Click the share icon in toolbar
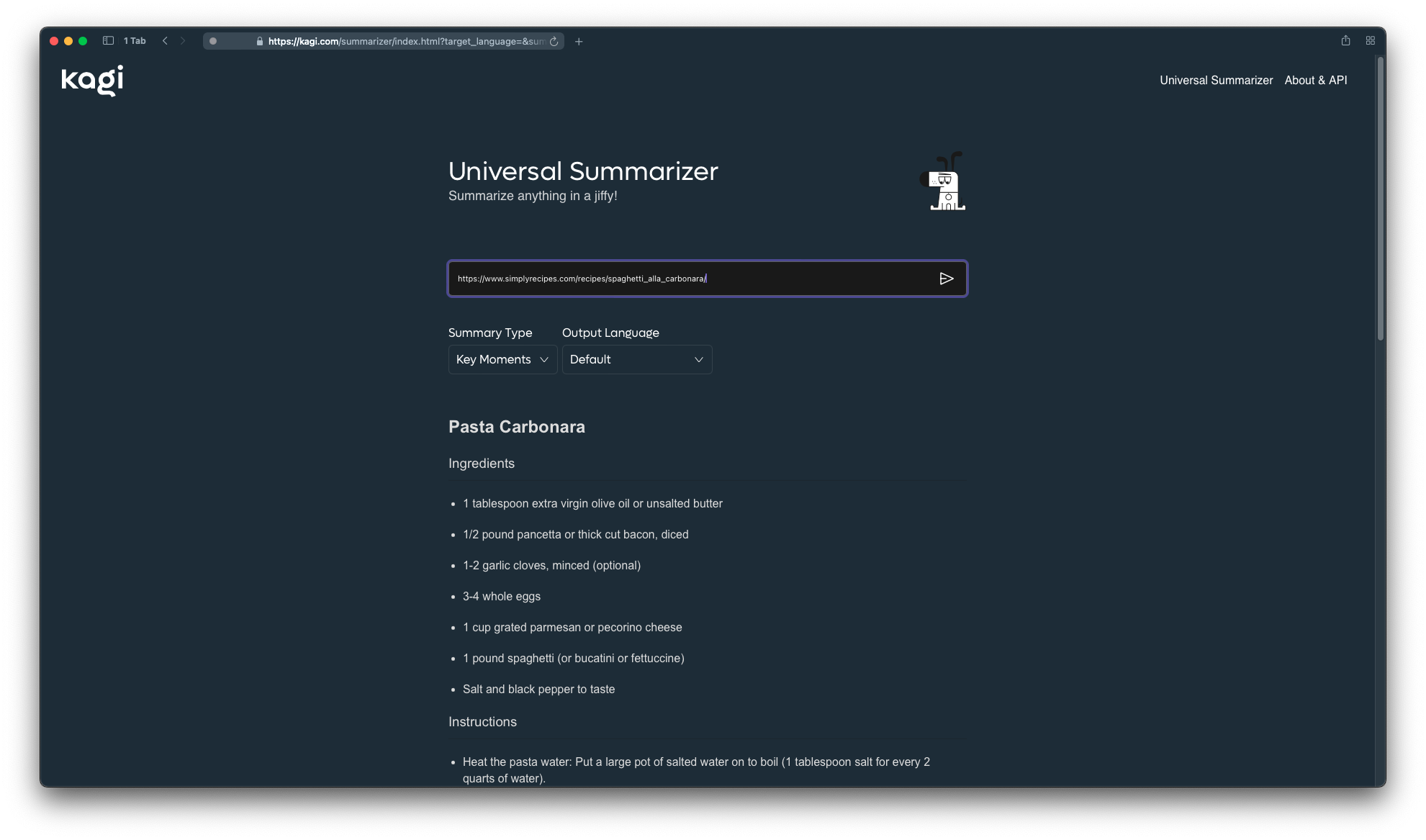1426x840 pixels. point(1345,41)
